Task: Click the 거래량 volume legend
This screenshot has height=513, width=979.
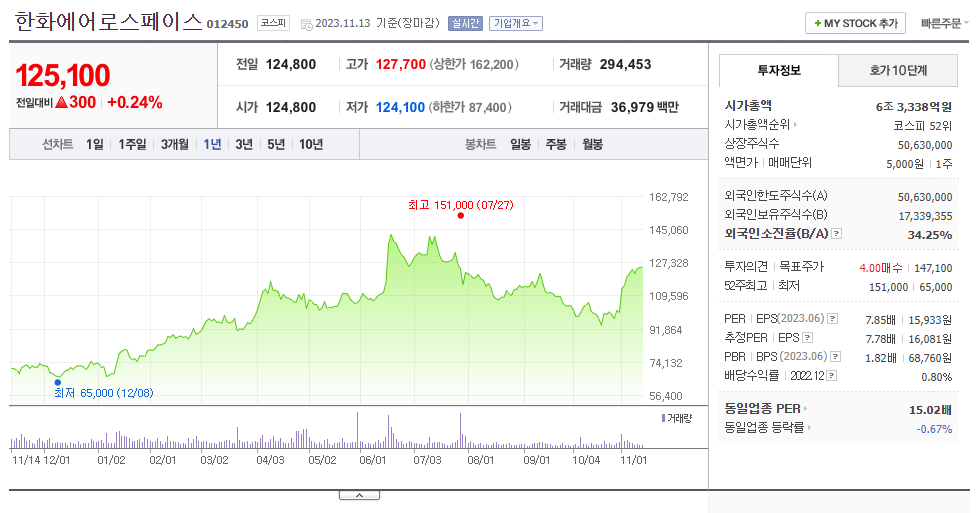Action: [677, 418]
